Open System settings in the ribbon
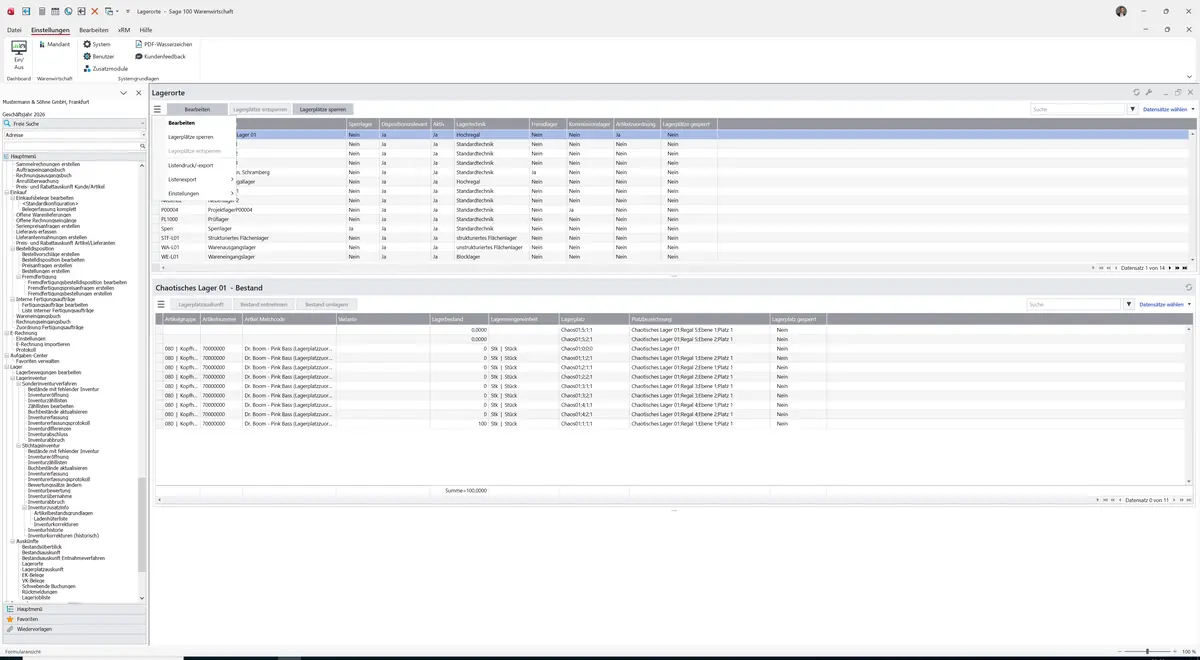This screenshot has height=660, width=1200. point(97,44)
